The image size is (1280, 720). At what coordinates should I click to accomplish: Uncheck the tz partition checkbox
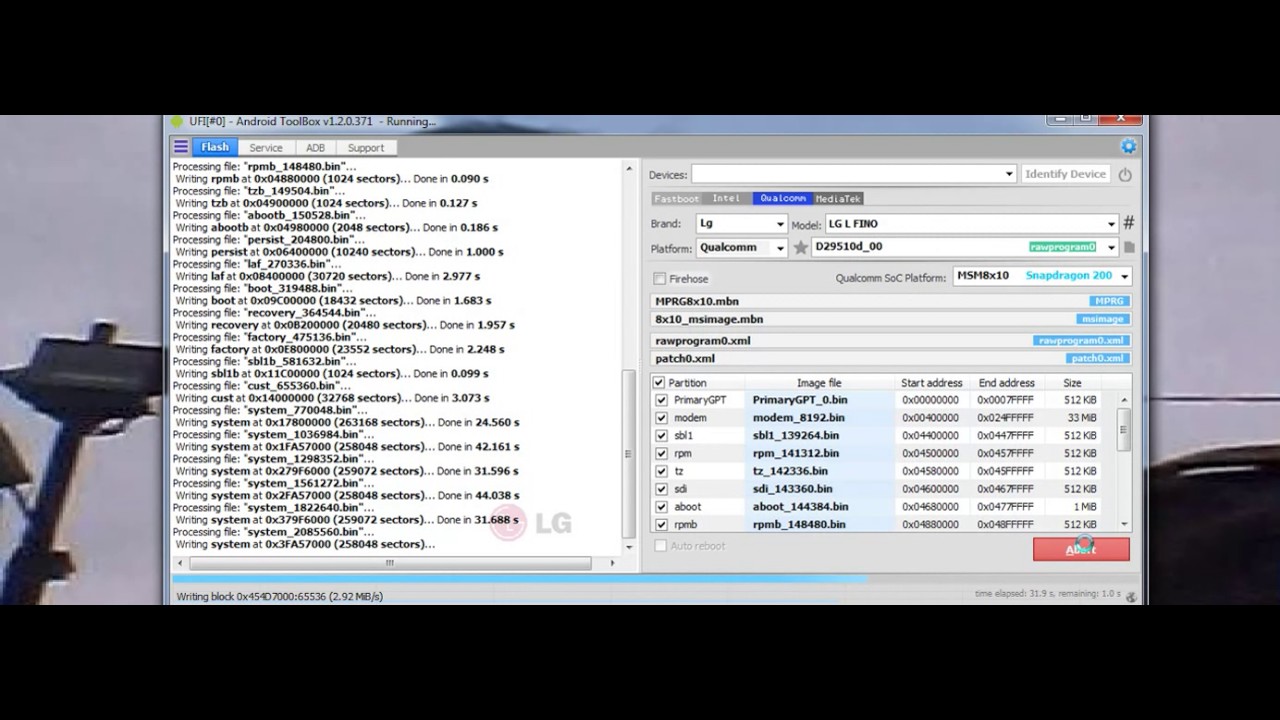(661, 471)
